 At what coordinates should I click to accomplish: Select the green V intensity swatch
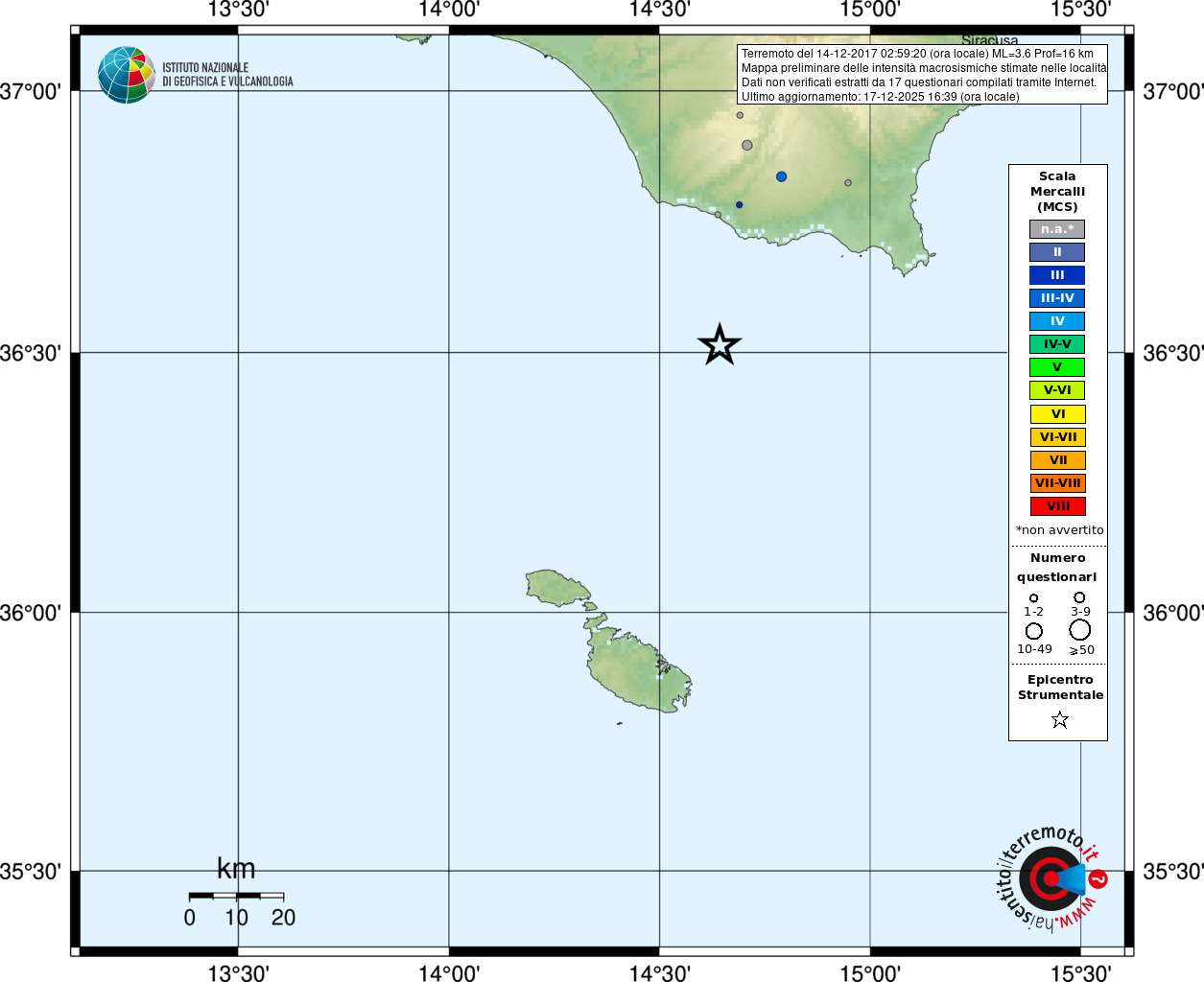click(1057, 367)
